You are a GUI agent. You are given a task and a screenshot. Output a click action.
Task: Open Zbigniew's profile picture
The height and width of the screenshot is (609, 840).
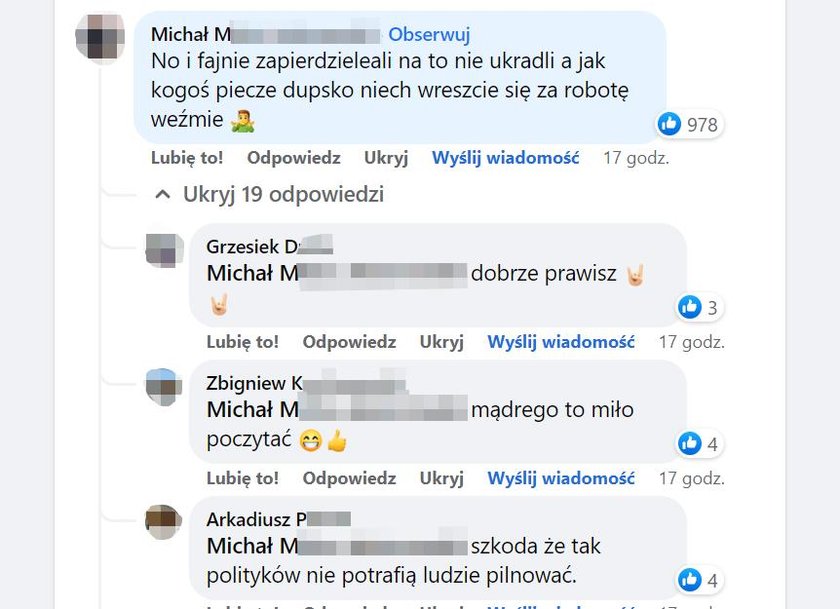coord(164,387)
